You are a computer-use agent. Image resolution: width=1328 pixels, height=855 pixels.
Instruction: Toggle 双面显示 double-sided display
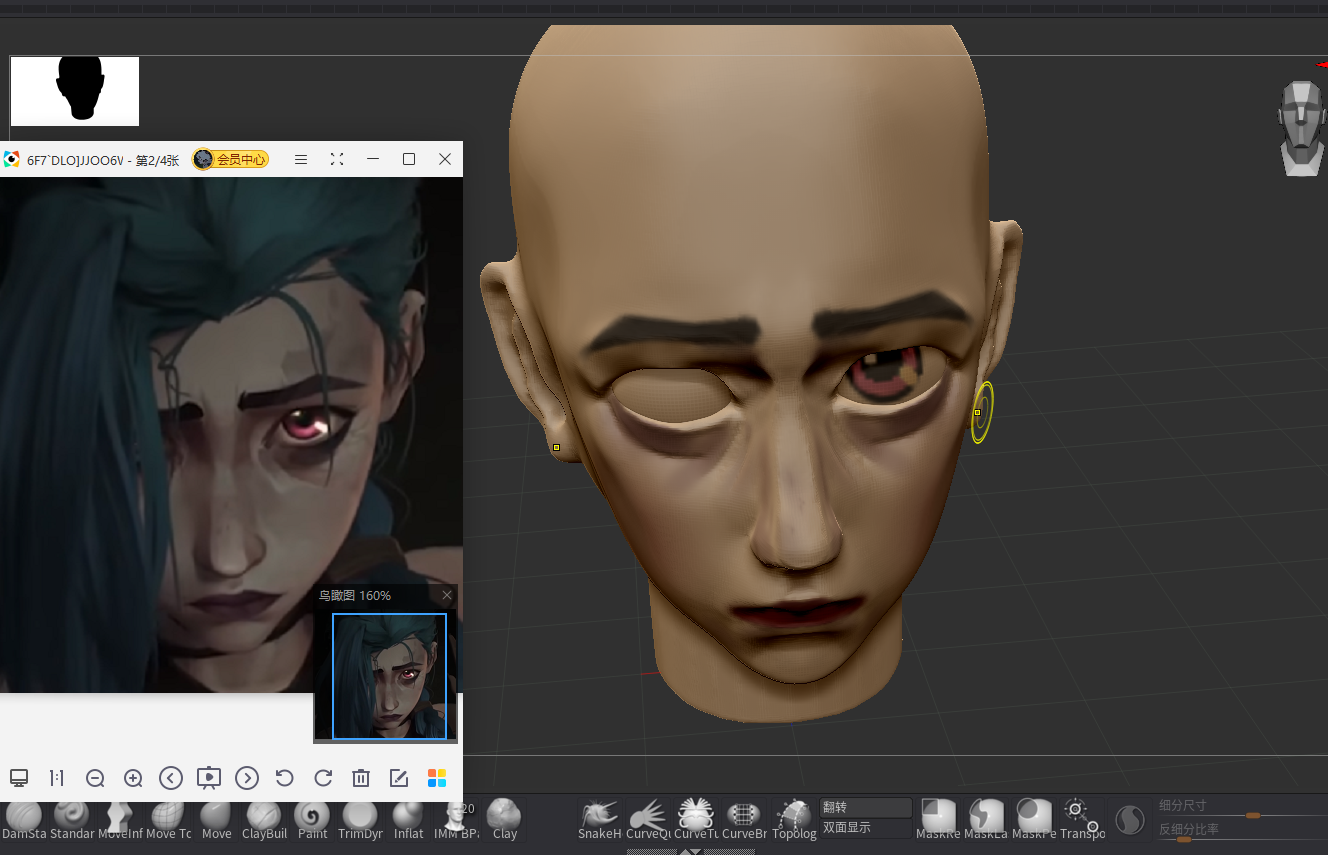(866, 828)
